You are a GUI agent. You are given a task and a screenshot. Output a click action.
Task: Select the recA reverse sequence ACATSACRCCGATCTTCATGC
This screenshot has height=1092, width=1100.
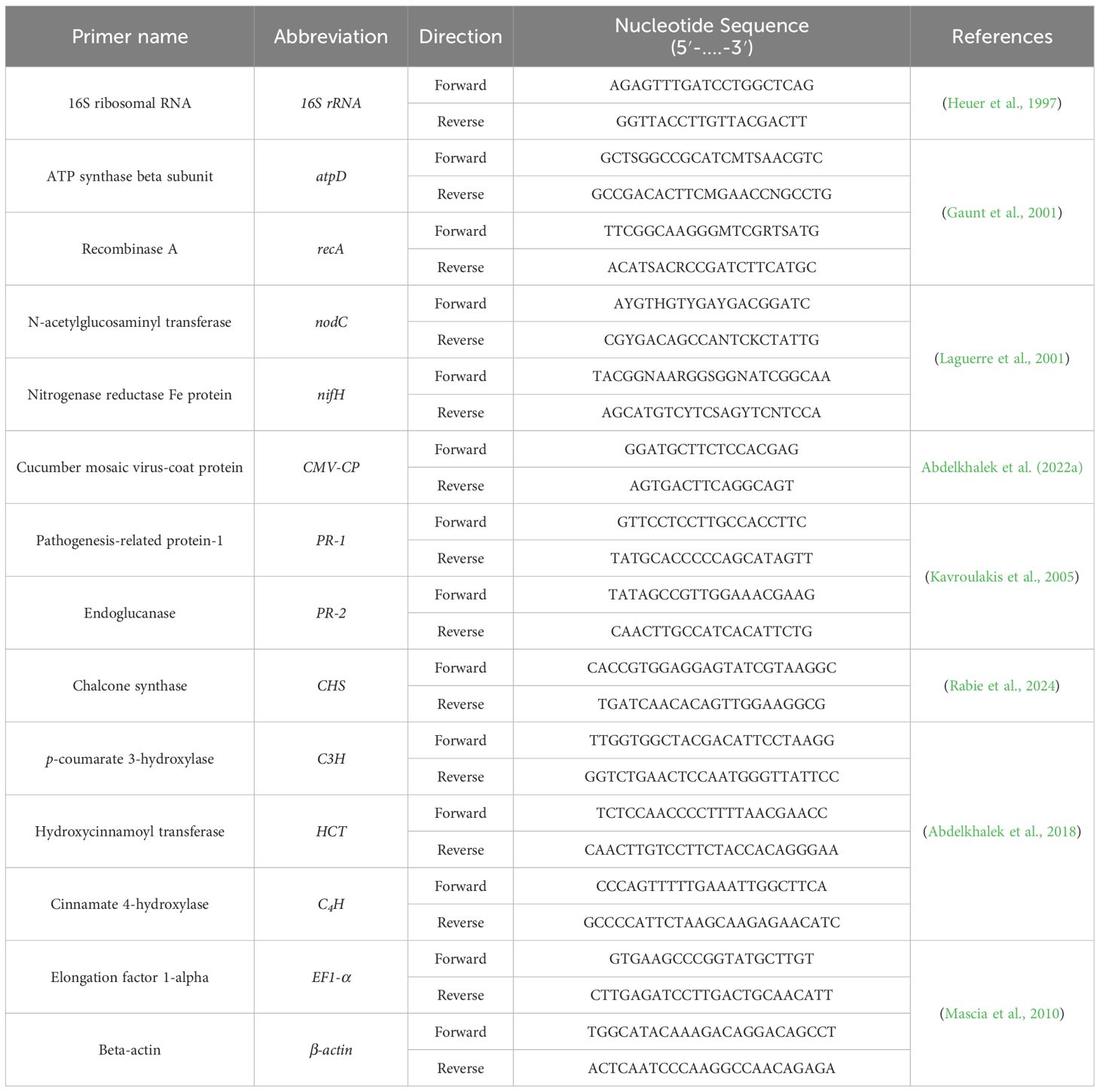click(x=711, y=267)
